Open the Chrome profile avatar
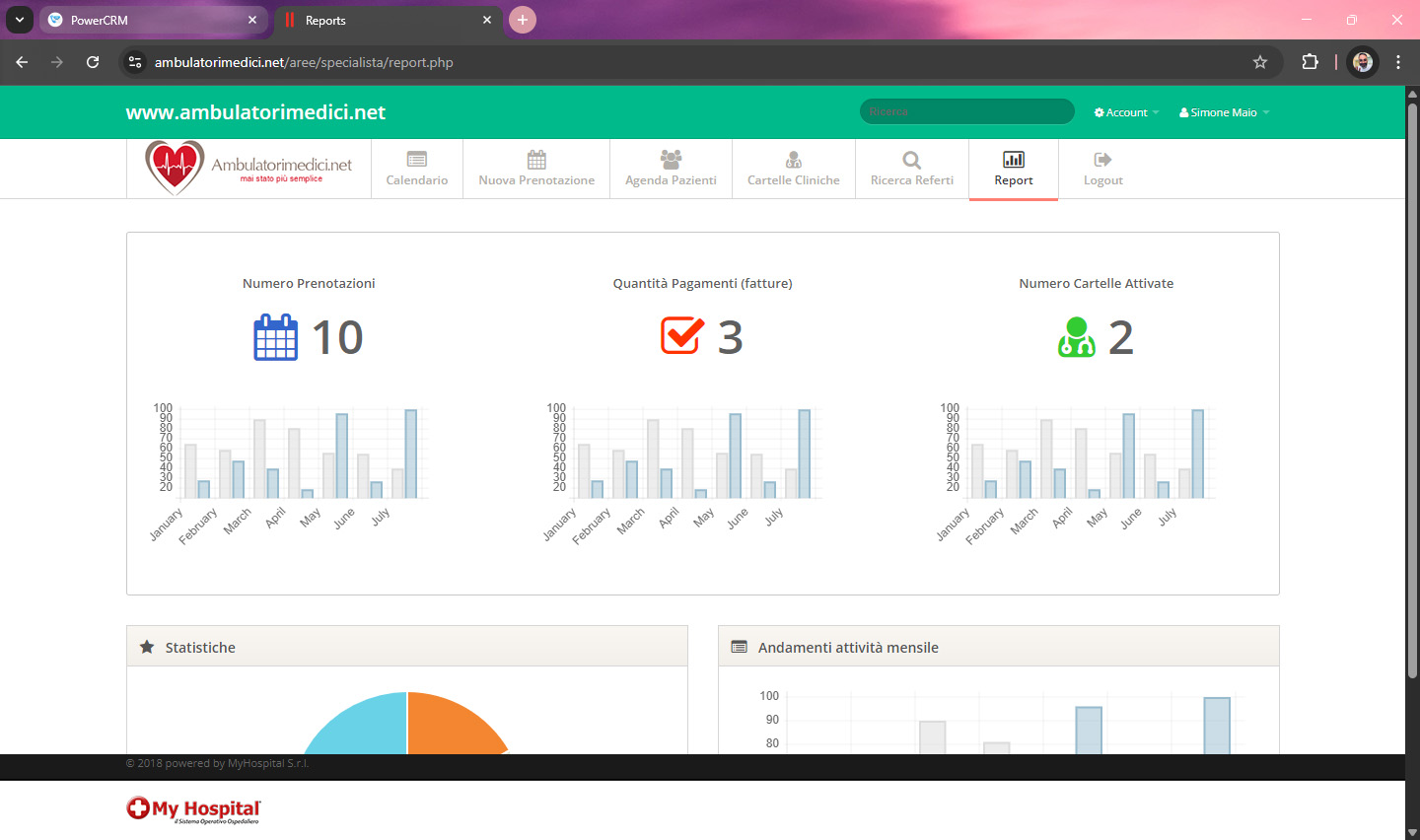The width and height of the screenshot is (1420, 840). point(1363,62)
